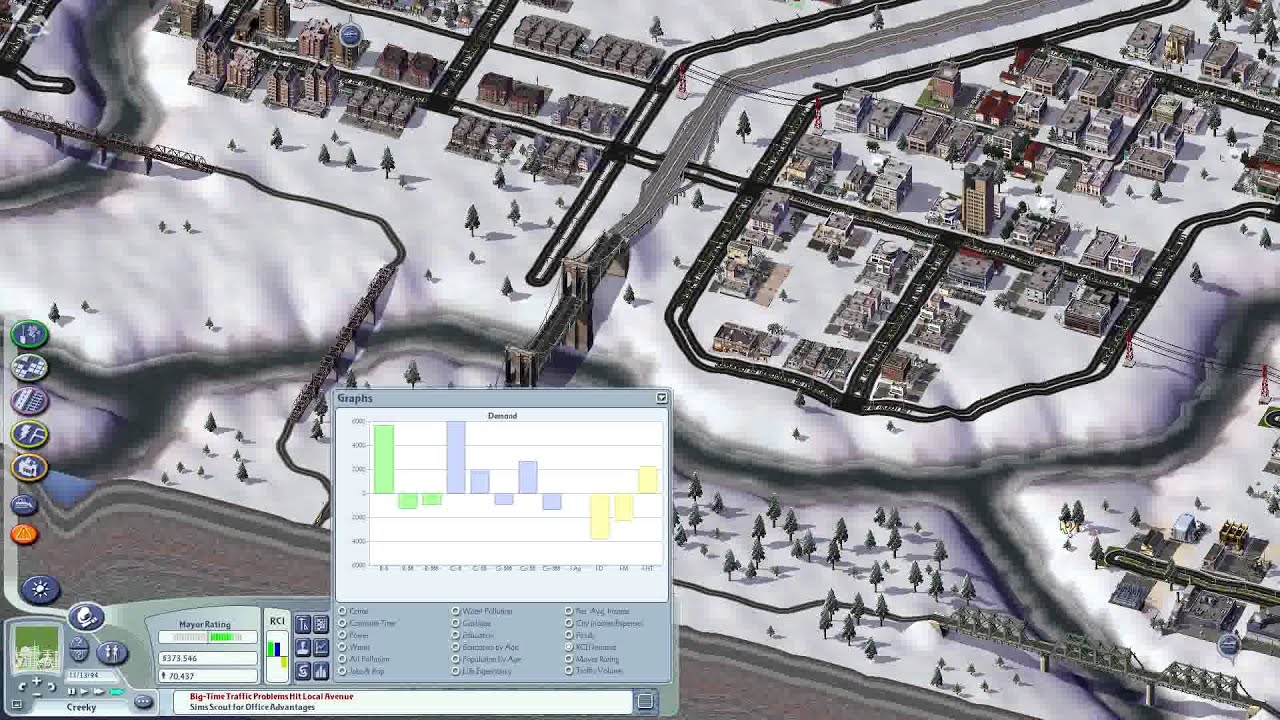Collapse the Graphs panel with corner button

click(661, 398)
